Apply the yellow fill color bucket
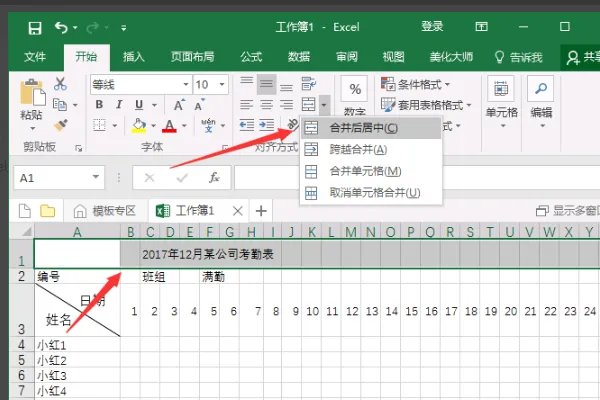 [x=139, y=125]
